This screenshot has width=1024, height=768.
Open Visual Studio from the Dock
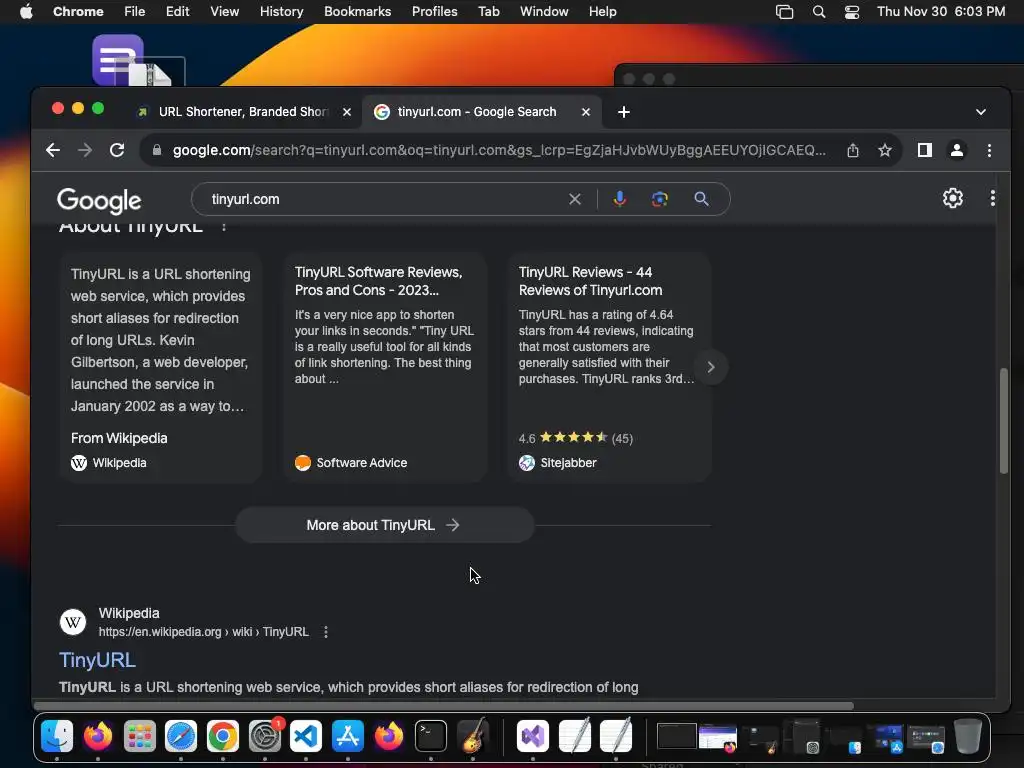pos(533,736)
